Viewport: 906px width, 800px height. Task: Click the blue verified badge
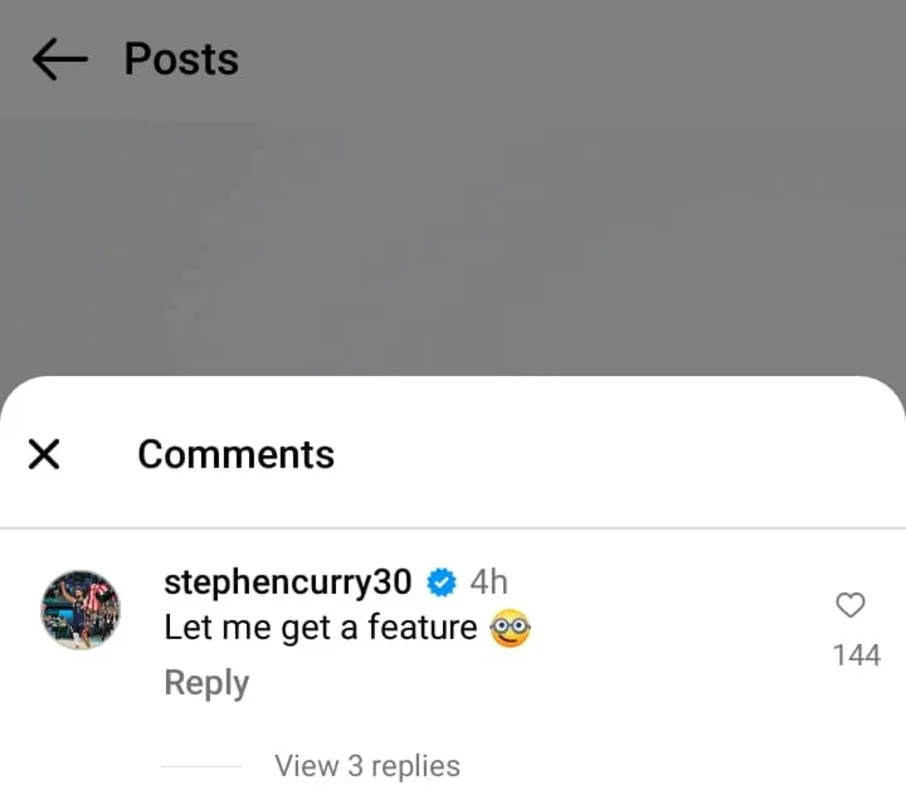[441, 581]
